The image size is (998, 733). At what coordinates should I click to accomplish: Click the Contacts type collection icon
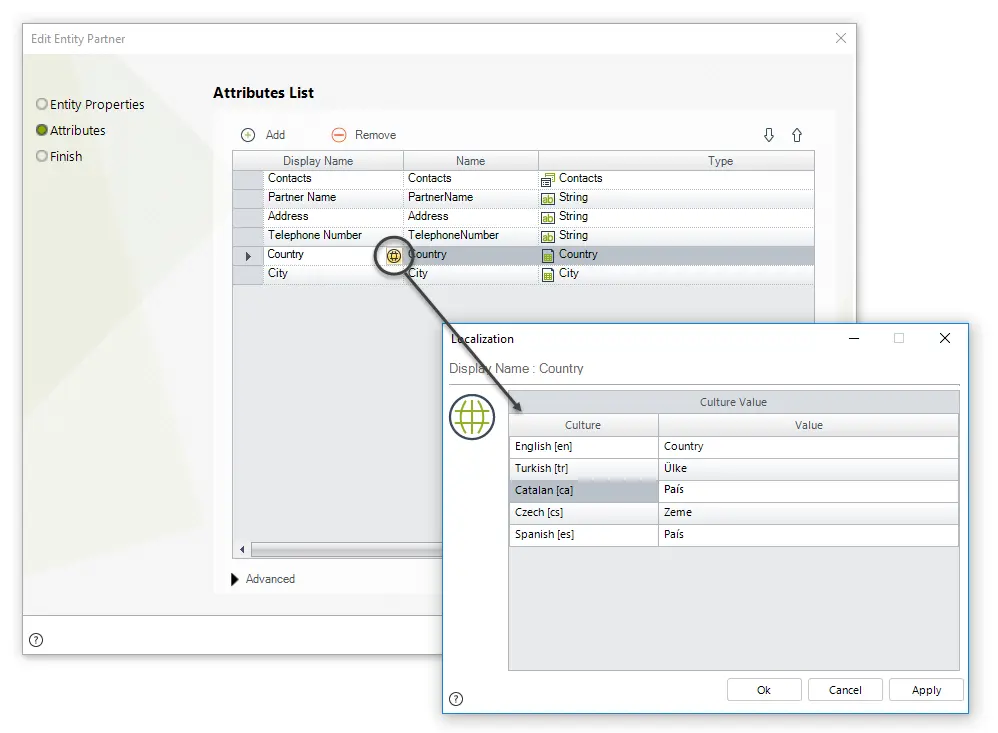click(x=547, y=180)
